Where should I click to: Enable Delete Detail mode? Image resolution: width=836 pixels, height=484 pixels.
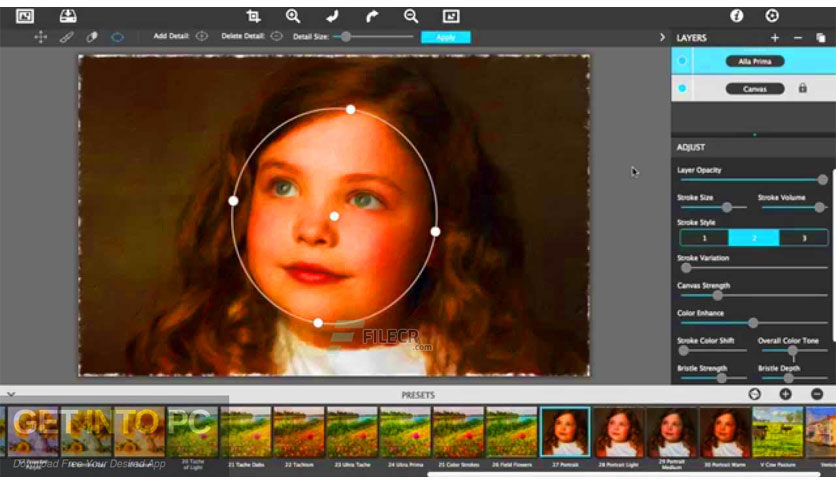click(x=276, y=36)
